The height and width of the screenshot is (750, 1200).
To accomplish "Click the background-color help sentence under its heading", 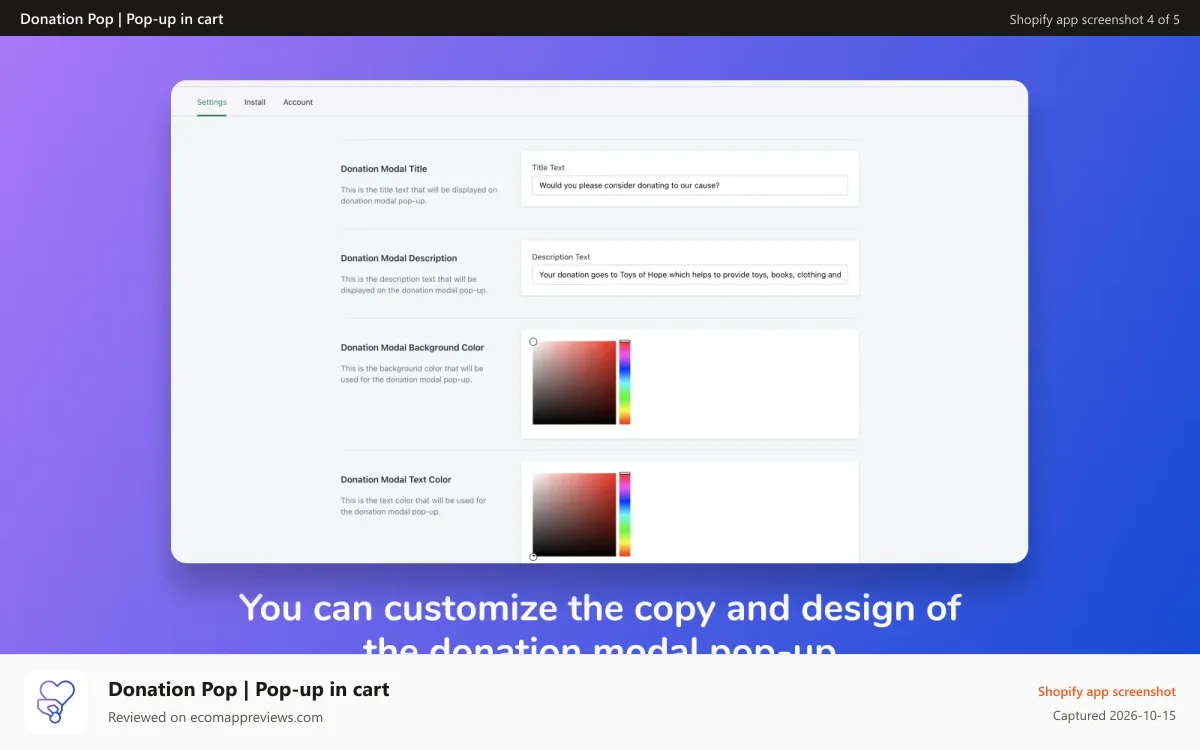I will pyautogui.click(x=412, y=374).
